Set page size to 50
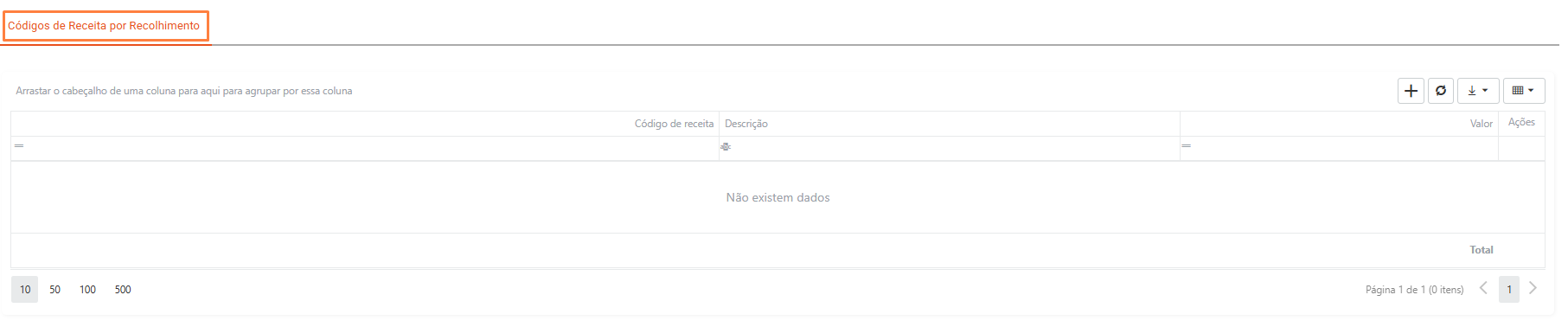The width and height of the screenshot is (1568, 327). [54, 290]
